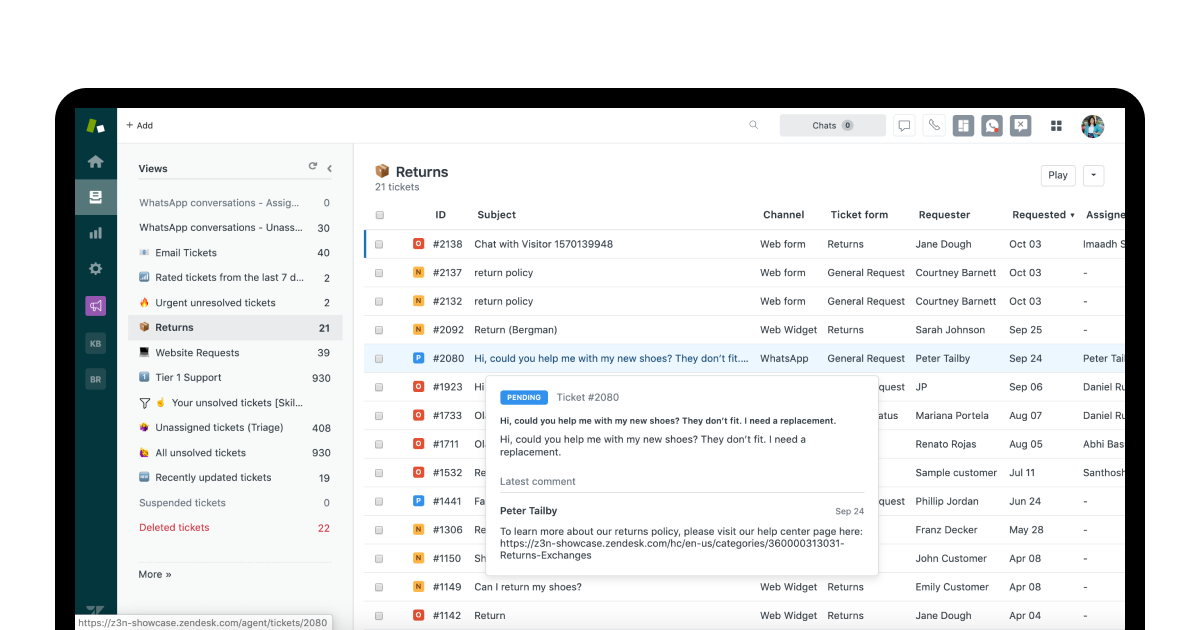Open the chat messaging icon with red notification dot
This screenshot has width=1200, height=630.
(991, 125)
